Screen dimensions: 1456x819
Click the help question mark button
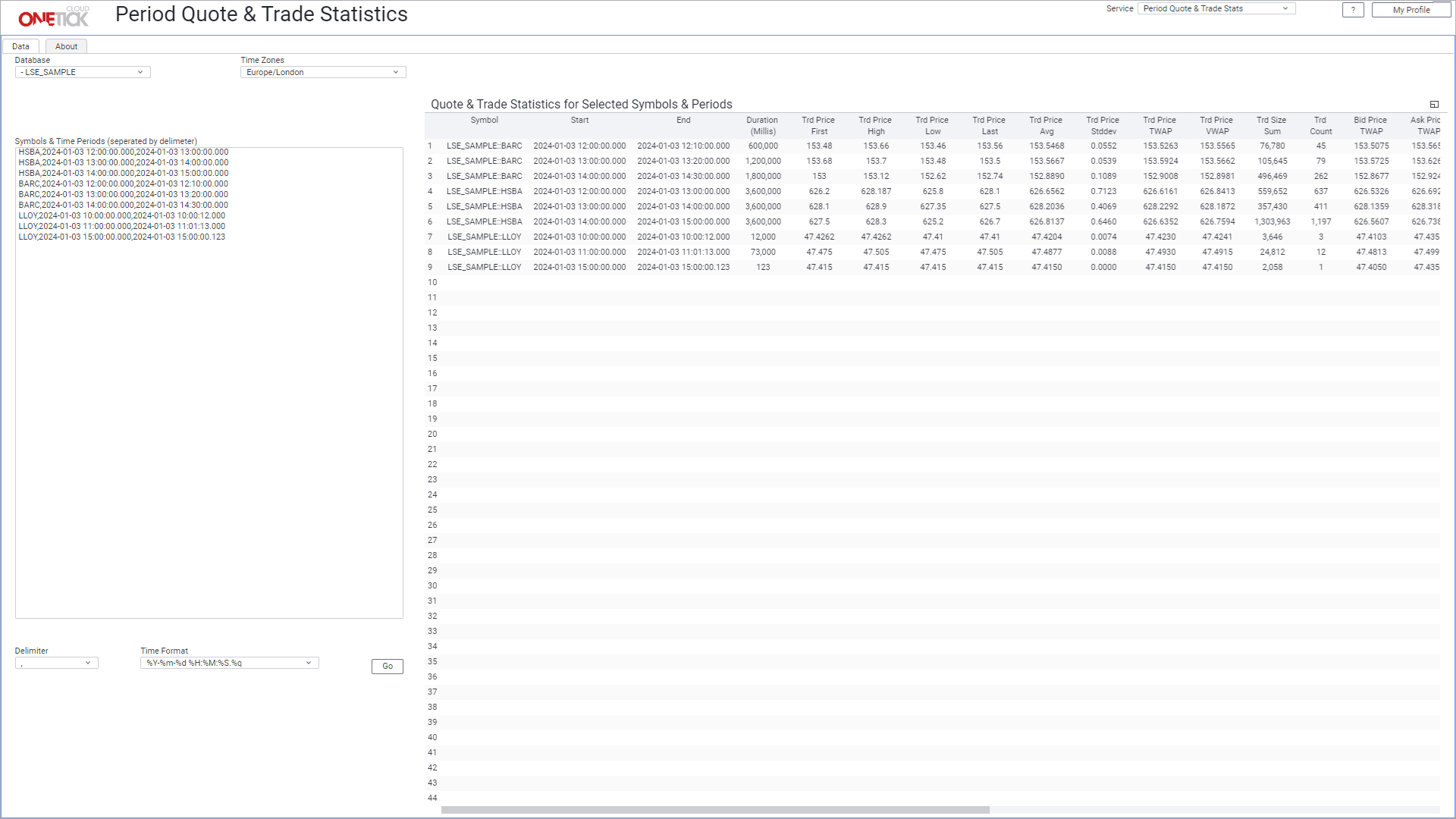point(1353,10)
